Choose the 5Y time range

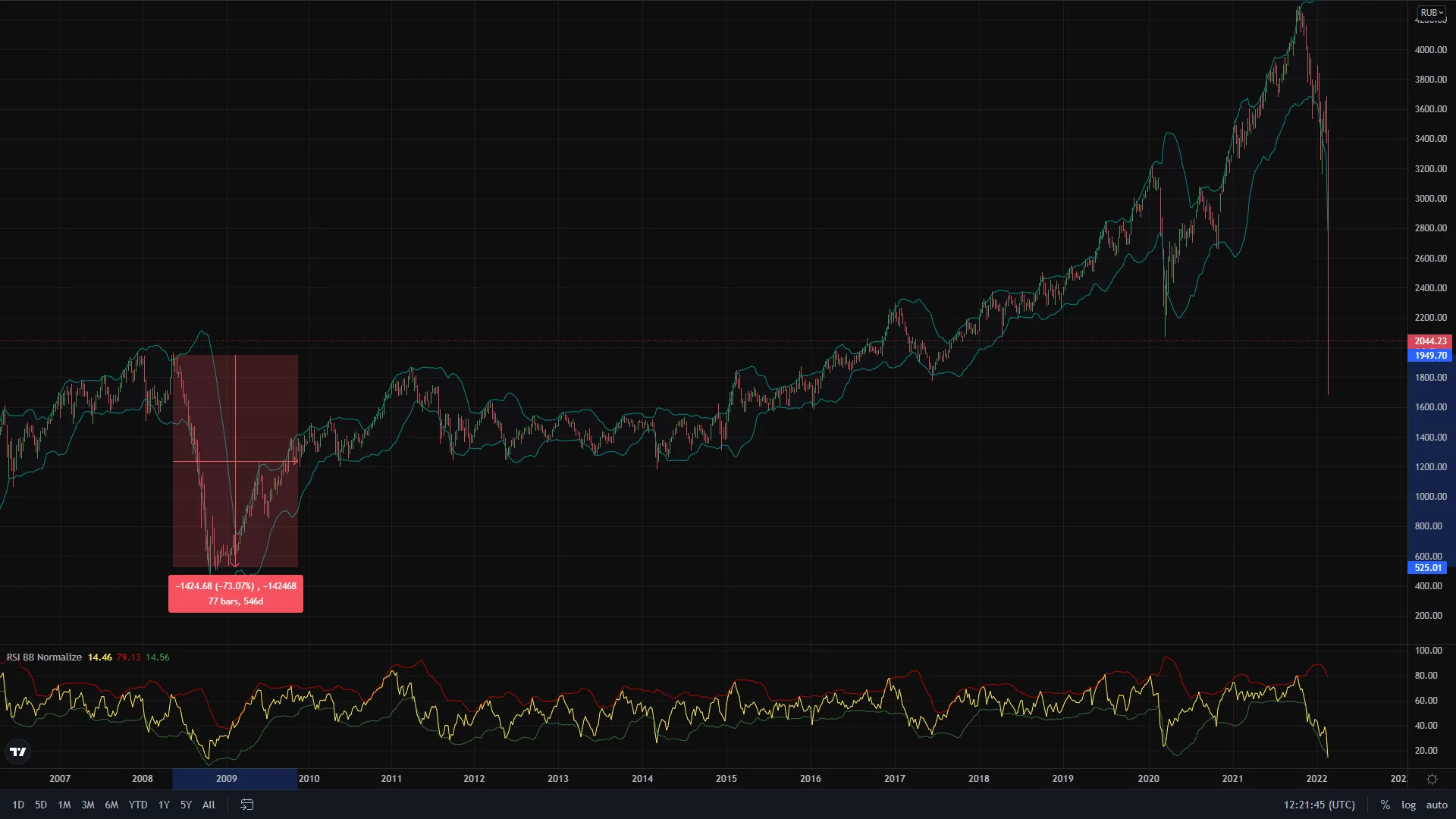coord(186,805)
